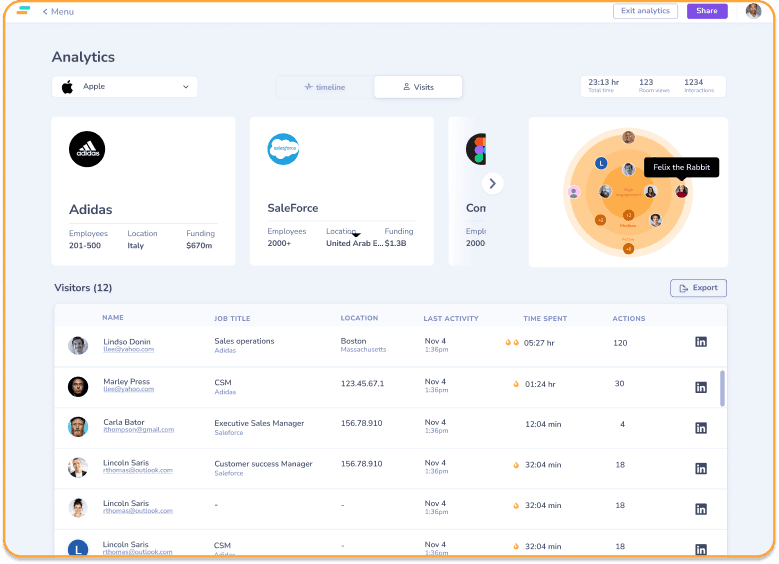
Task: Click the pink avatar at chart's left edge
Action: click(574, 192)
